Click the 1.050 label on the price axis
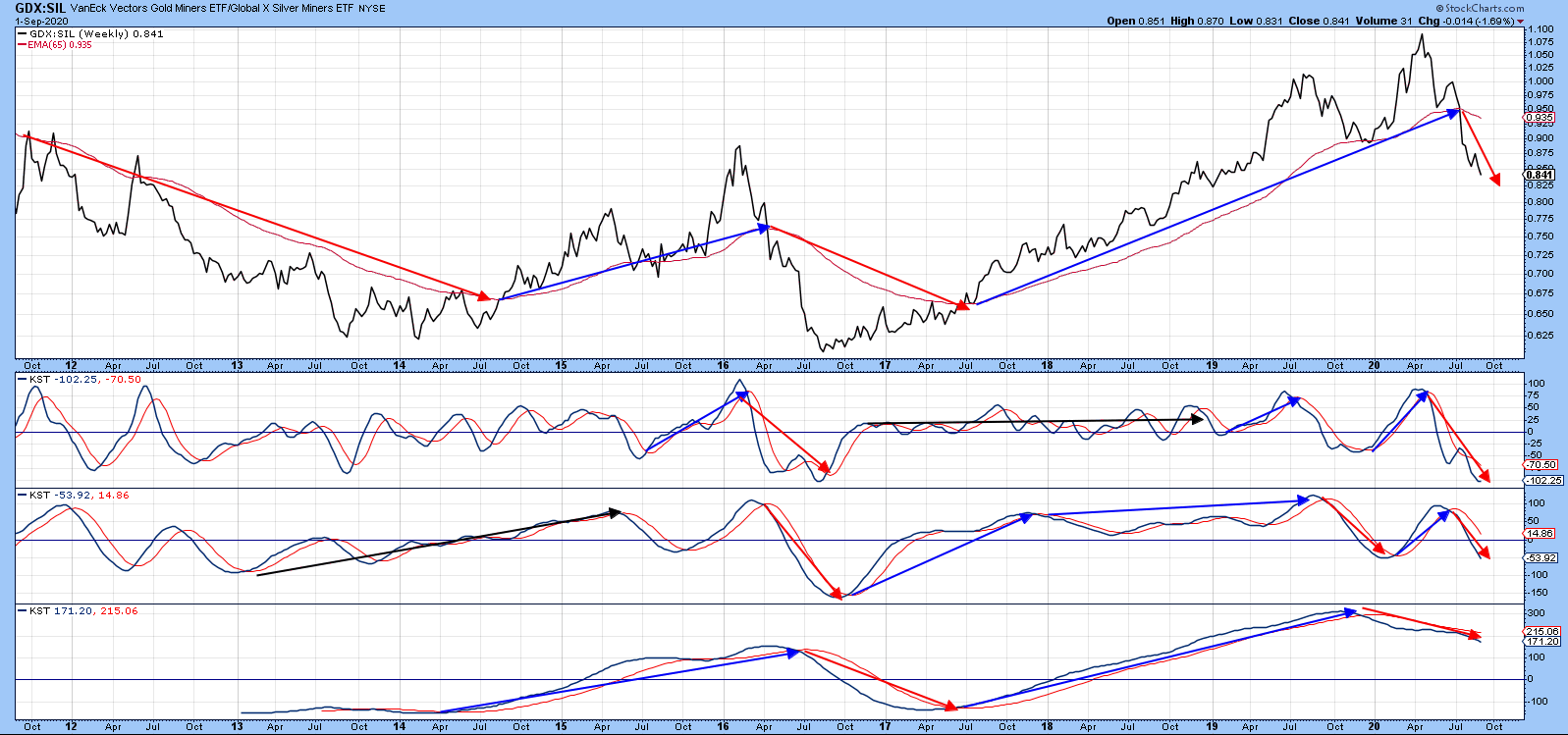This screenshot has width=1568, height=735. click(x=1541, y=55)
